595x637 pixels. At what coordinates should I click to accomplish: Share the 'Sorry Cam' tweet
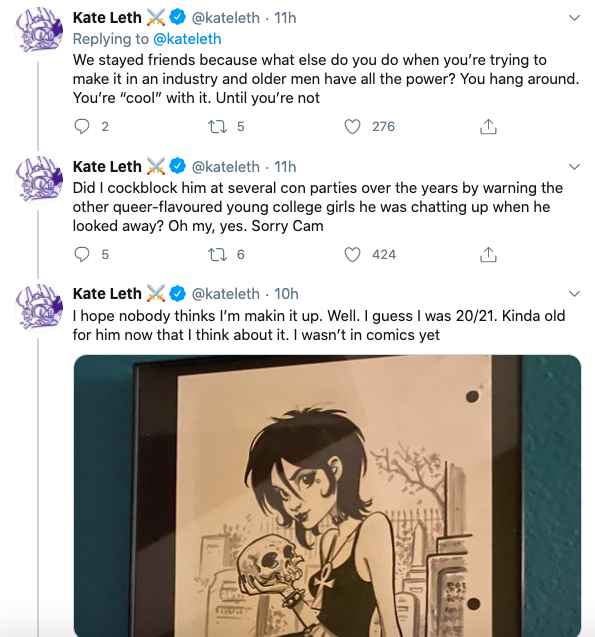(488, 255)
